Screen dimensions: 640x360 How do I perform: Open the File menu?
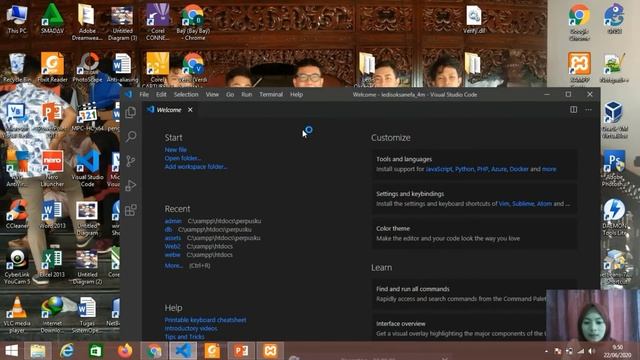144,94
